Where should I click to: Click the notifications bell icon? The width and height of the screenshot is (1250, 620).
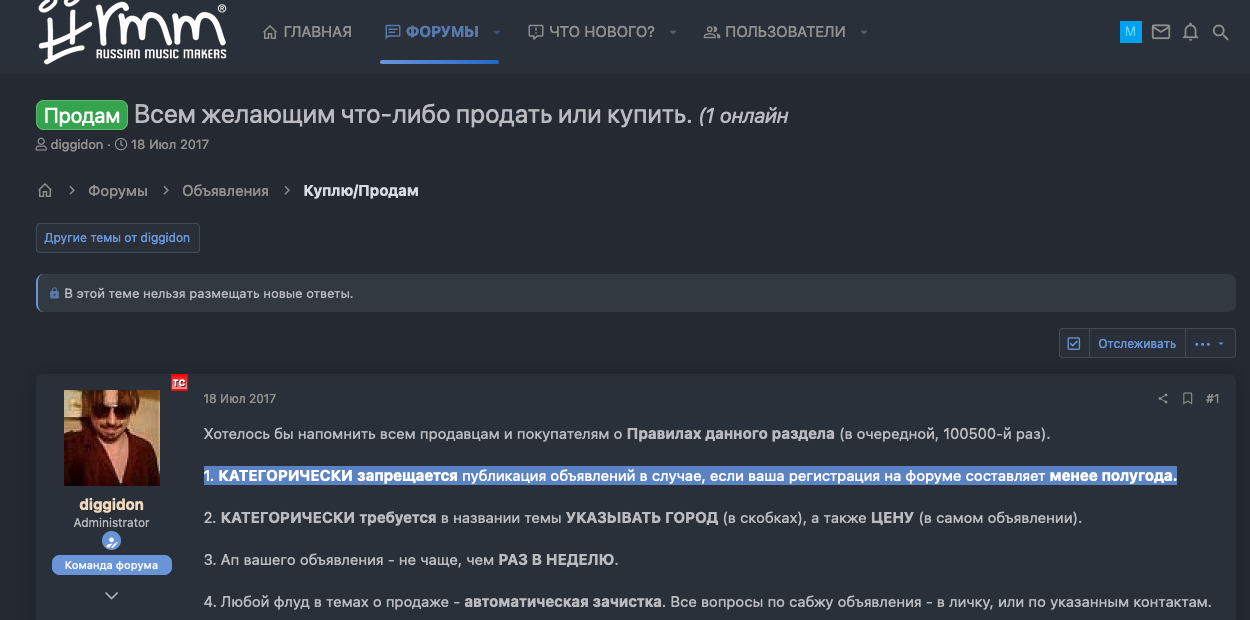click(x=1190, y=32)
